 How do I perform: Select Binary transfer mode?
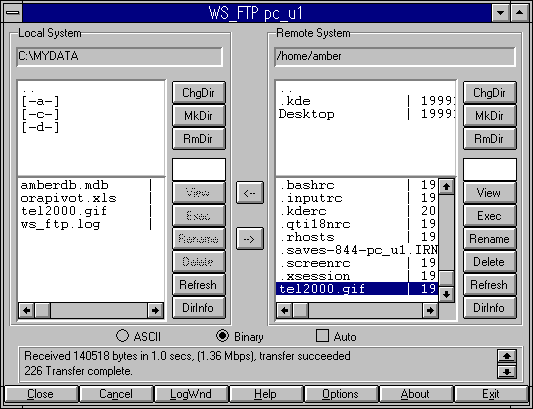239,336
